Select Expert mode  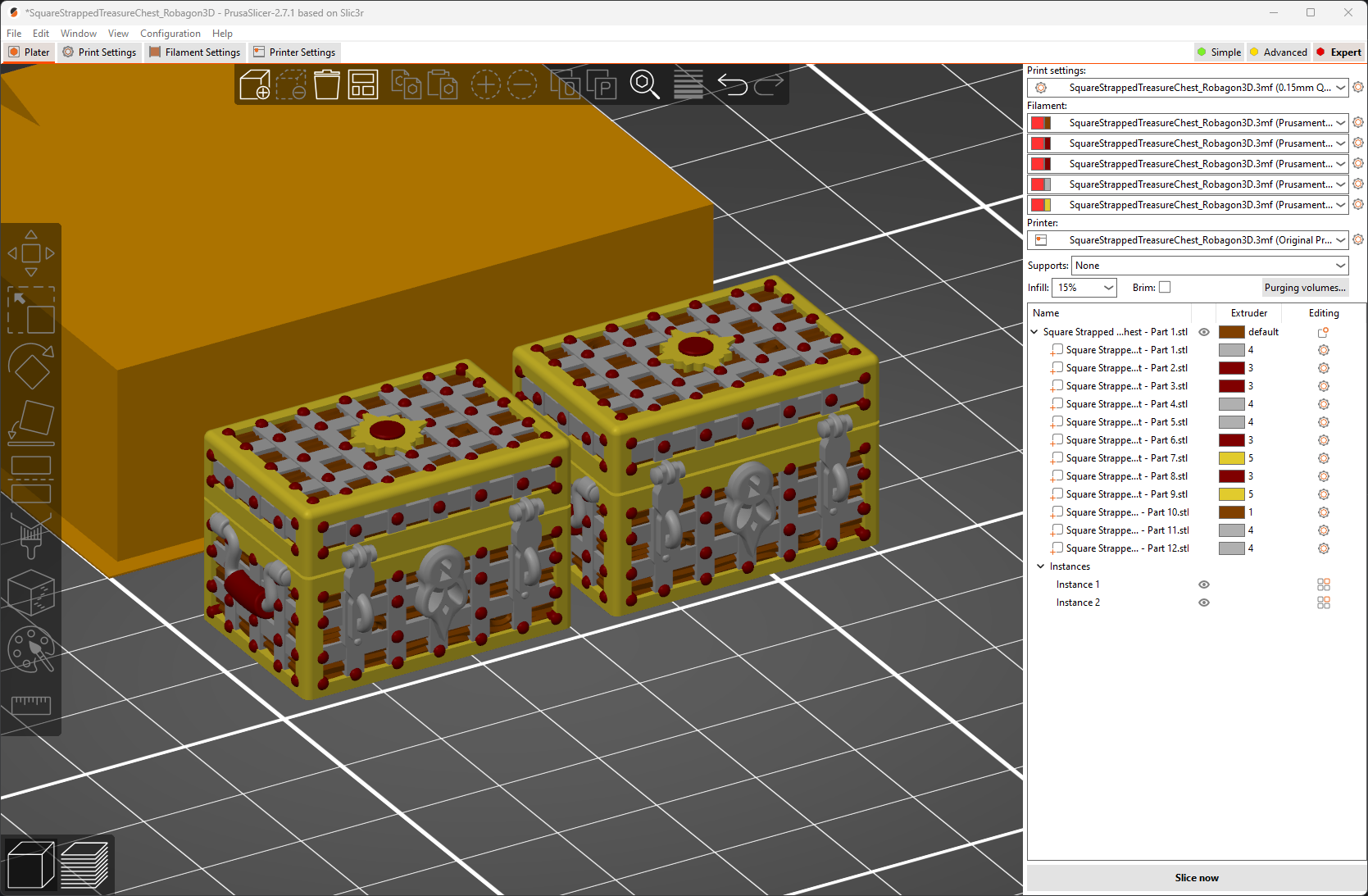point(1338,52)
